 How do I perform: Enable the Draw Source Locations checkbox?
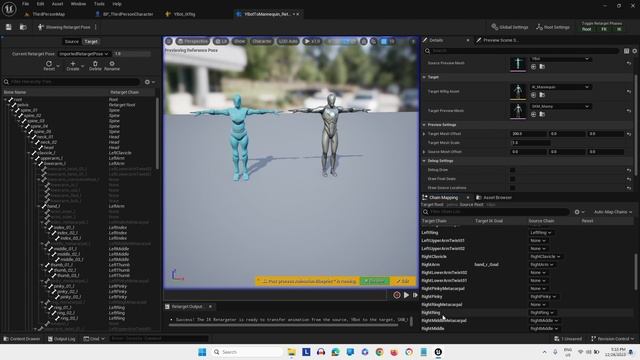click(513, 188)
